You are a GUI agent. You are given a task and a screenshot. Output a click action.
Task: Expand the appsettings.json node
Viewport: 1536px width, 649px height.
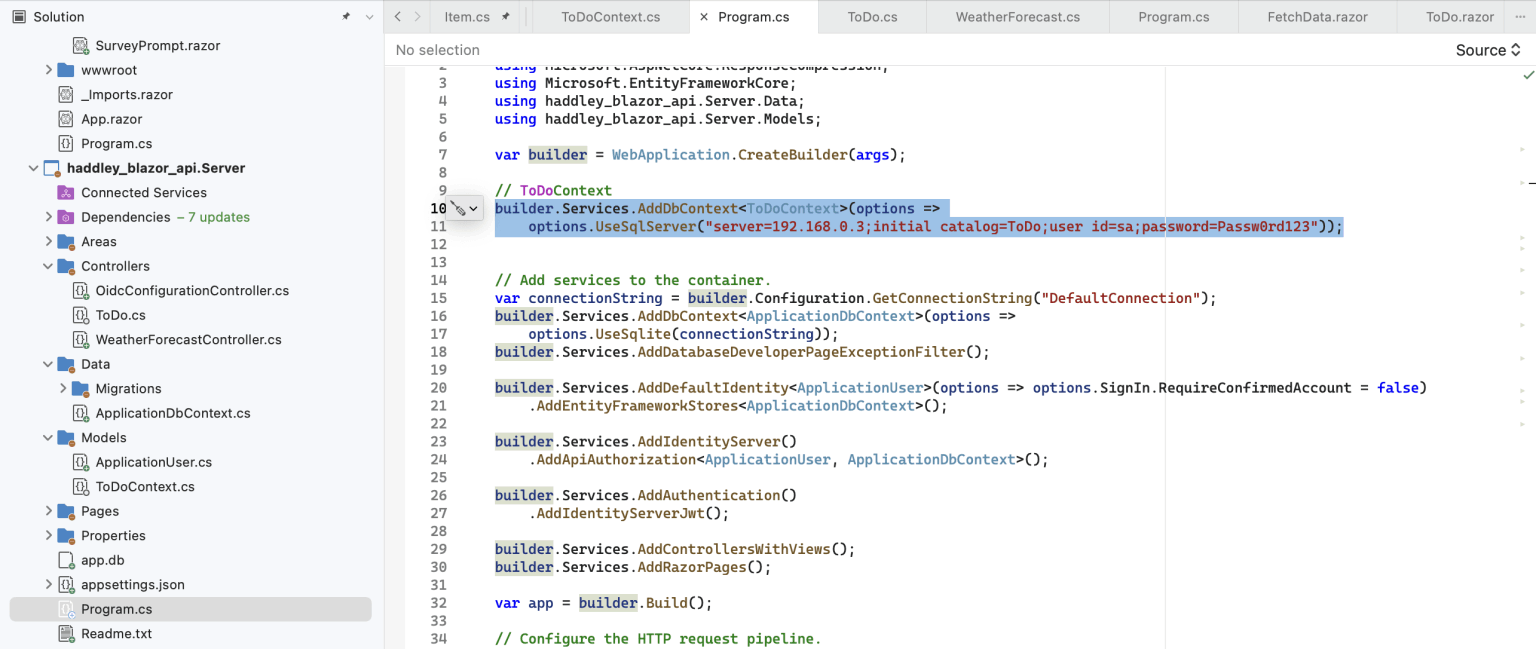click(48, 584)
